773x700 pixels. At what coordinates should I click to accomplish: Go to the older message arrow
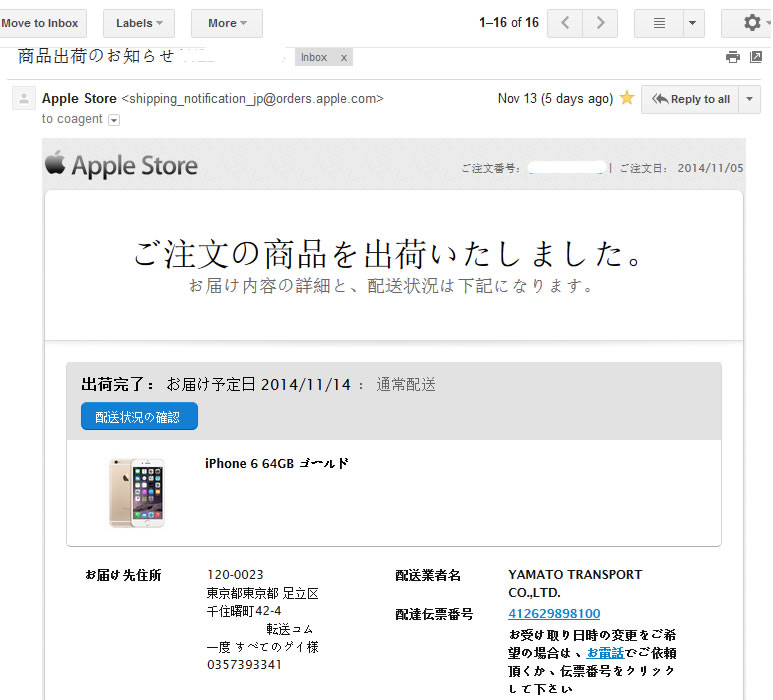(x=600, y=23)
